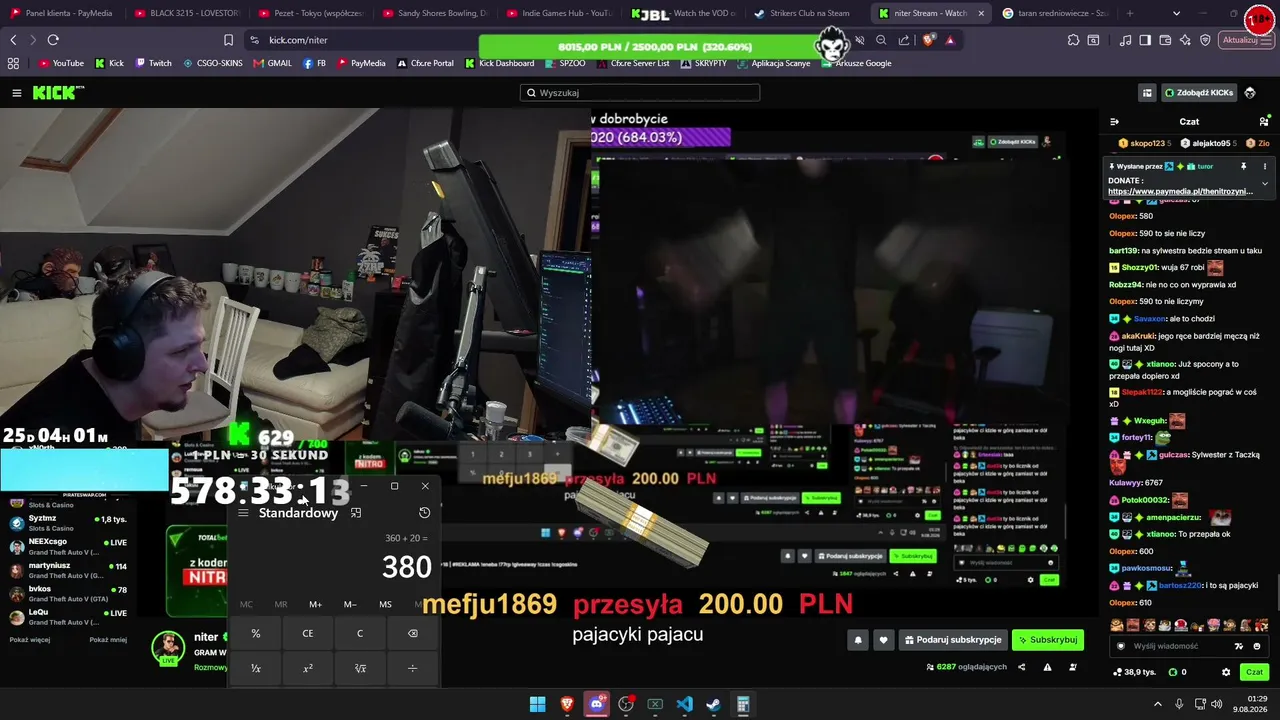Expand the pinned DONATE message chevron

[1265, 184]
